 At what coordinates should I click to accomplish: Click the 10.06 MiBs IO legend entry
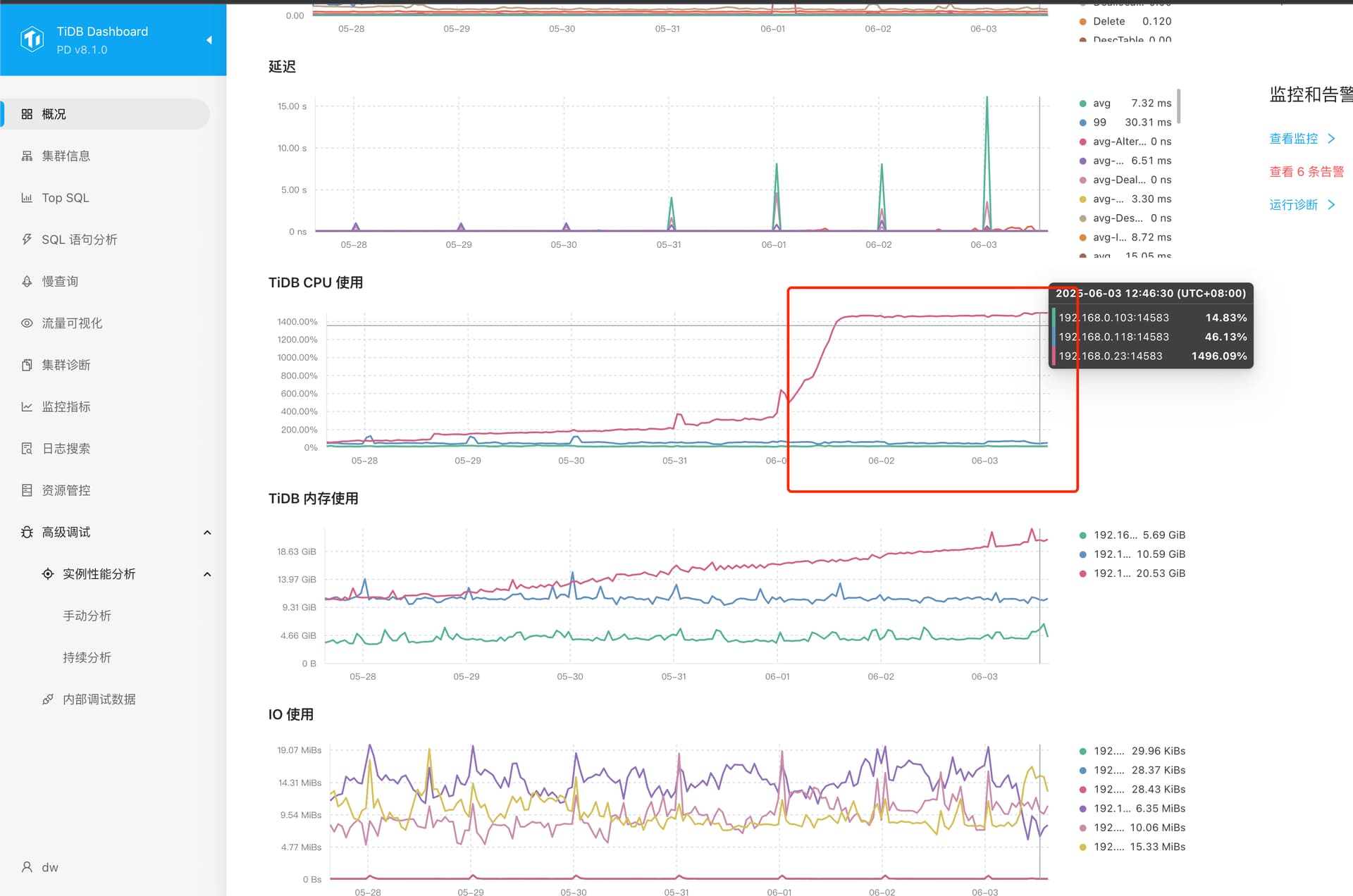(x=1132, y=828)
